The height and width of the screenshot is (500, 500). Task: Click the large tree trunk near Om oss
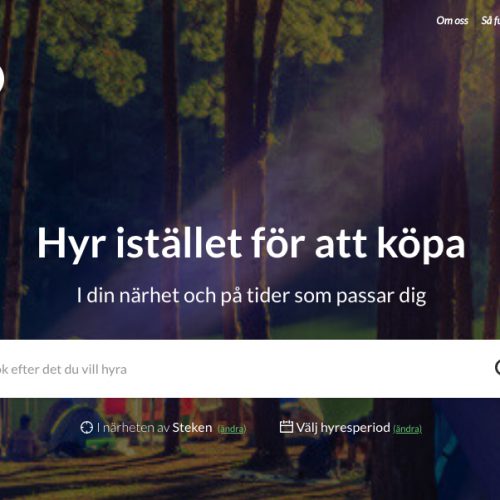click(423, 167)
